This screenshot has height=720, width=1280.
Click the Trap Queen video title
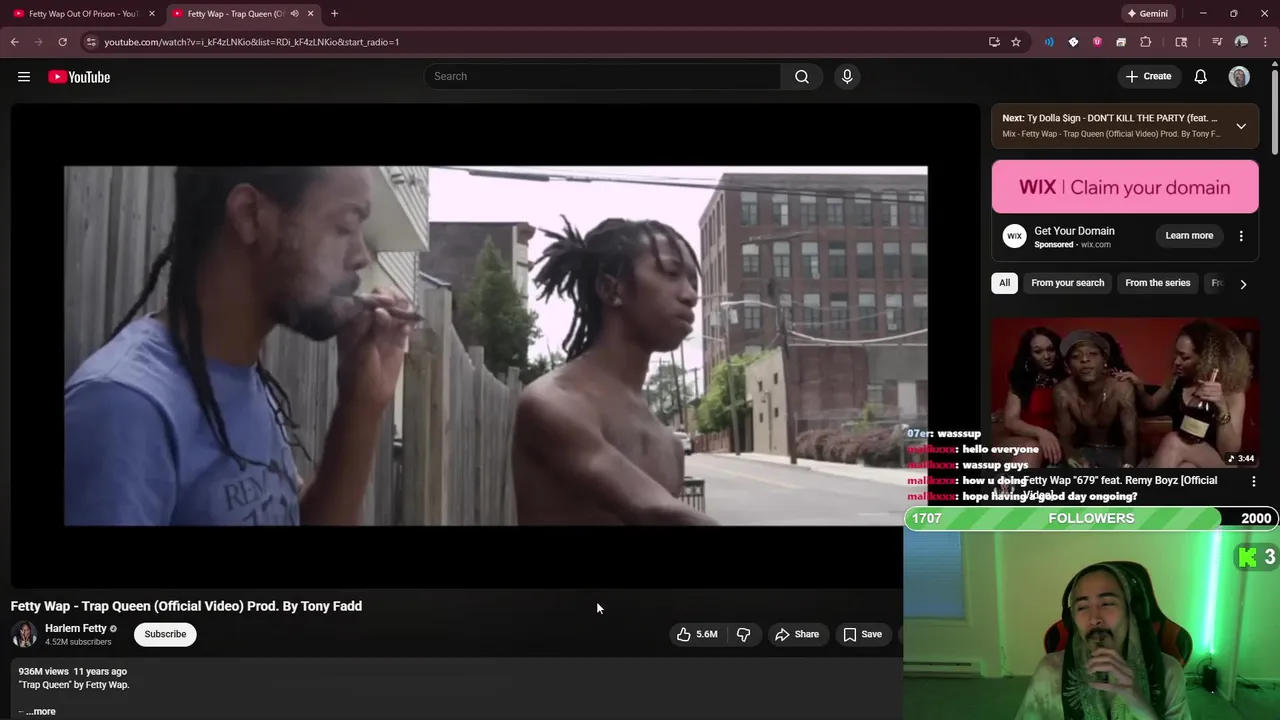tap(186, 606)
